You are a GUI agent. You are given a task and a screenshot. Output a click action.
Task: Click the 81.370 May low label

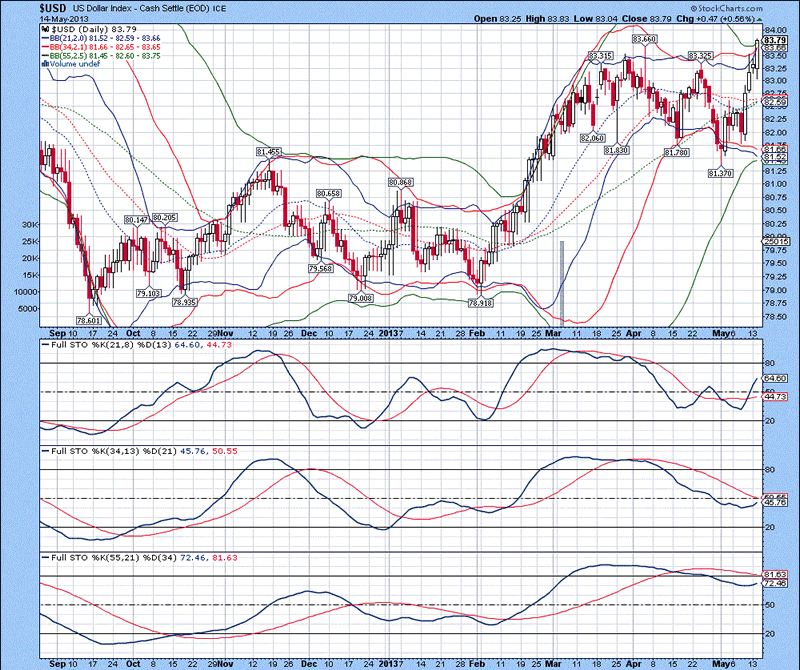720,173
